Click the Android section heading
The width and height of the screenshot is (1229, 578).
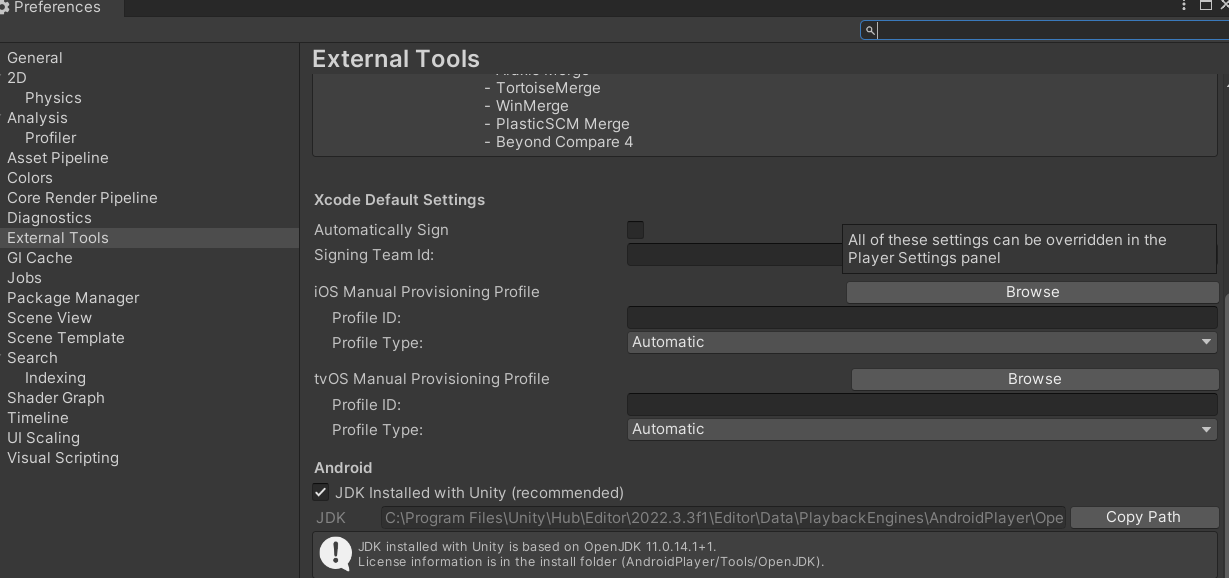[343, 468]
